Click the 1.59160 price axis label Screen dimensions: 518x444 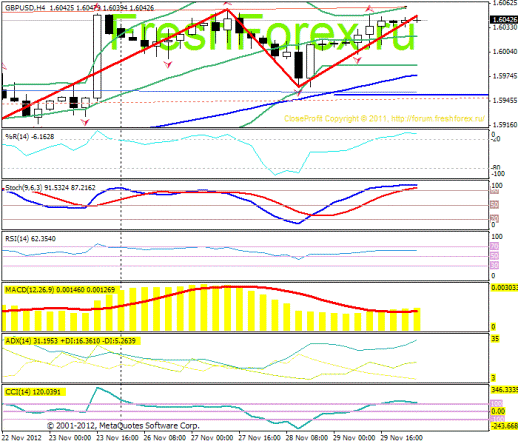(505, 125)
